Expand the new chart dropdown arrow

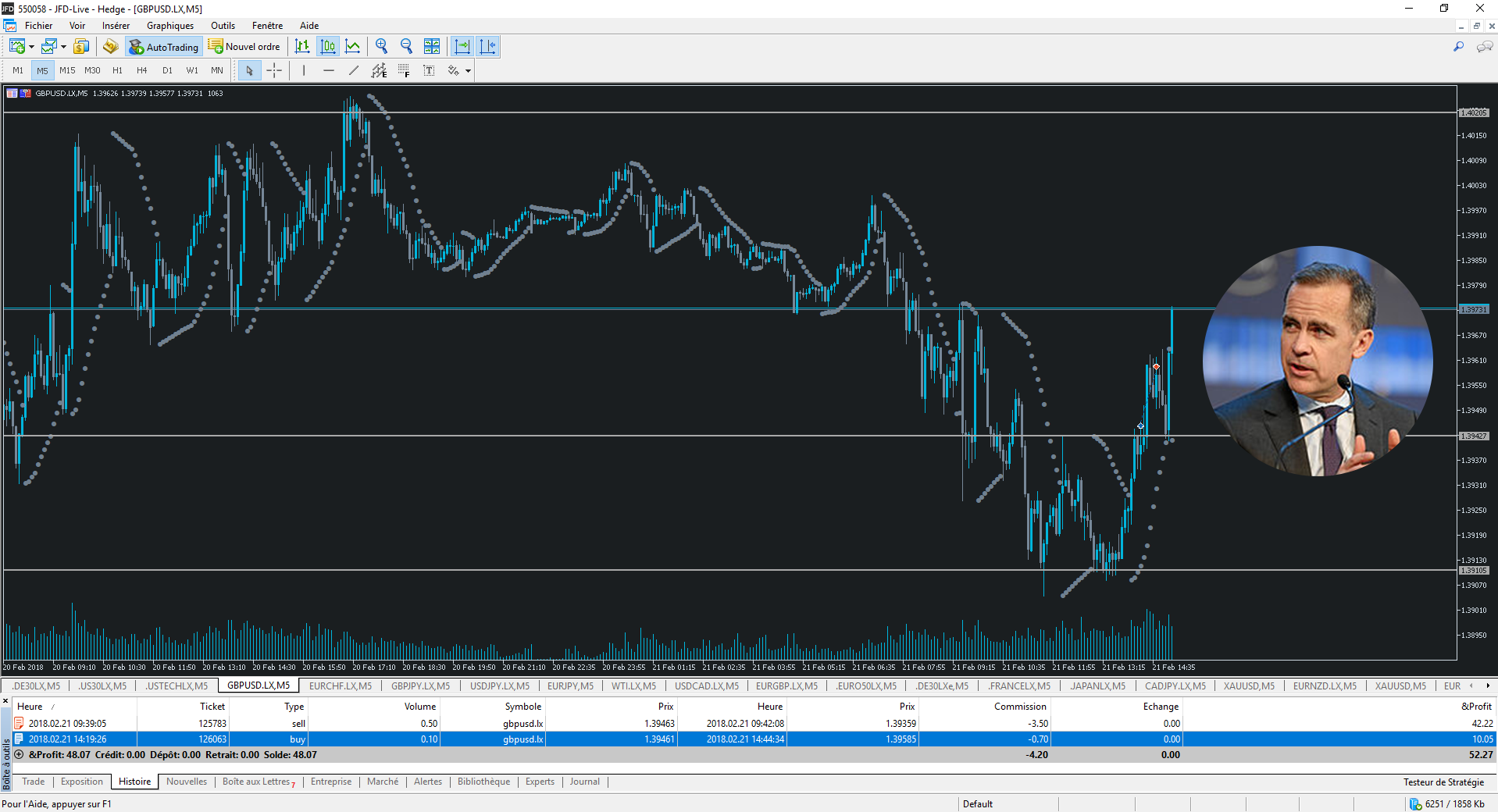coord(32,48)
